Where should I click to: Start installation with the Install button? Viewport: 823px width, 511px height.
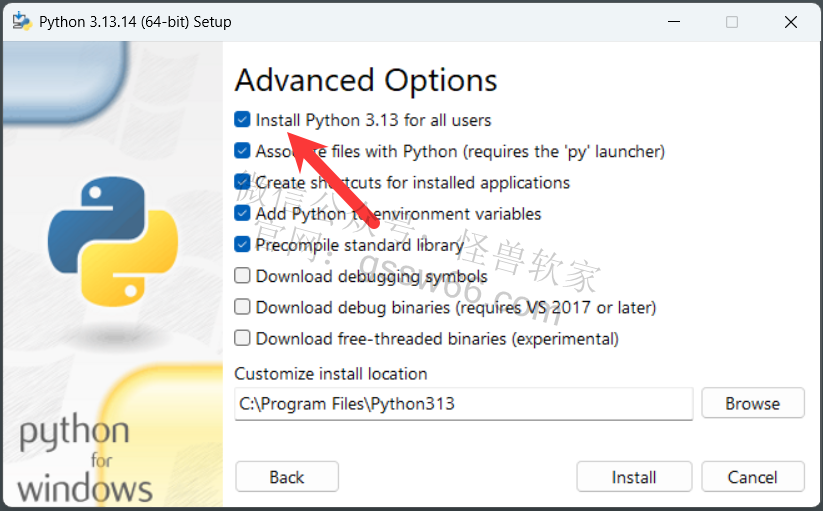tap(634, 477)
